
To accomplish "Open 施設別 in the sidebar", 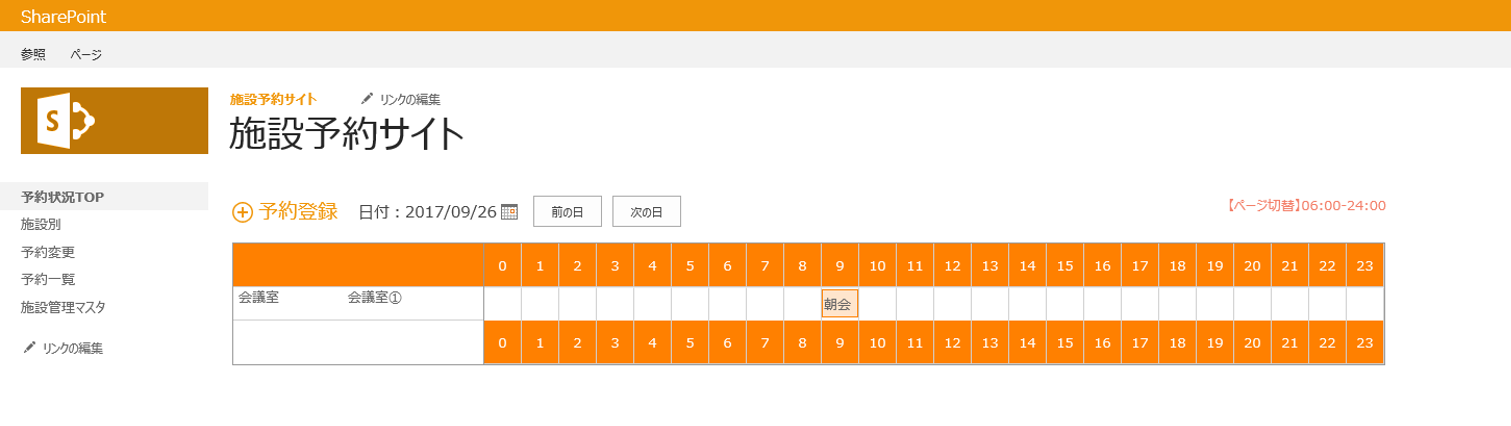I will click(x=41, y=225).
